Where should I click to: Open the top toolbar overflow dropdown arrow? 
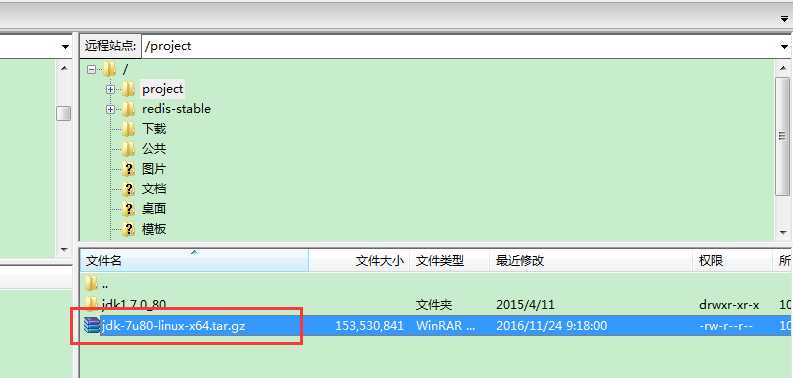[x=784, y=19]
